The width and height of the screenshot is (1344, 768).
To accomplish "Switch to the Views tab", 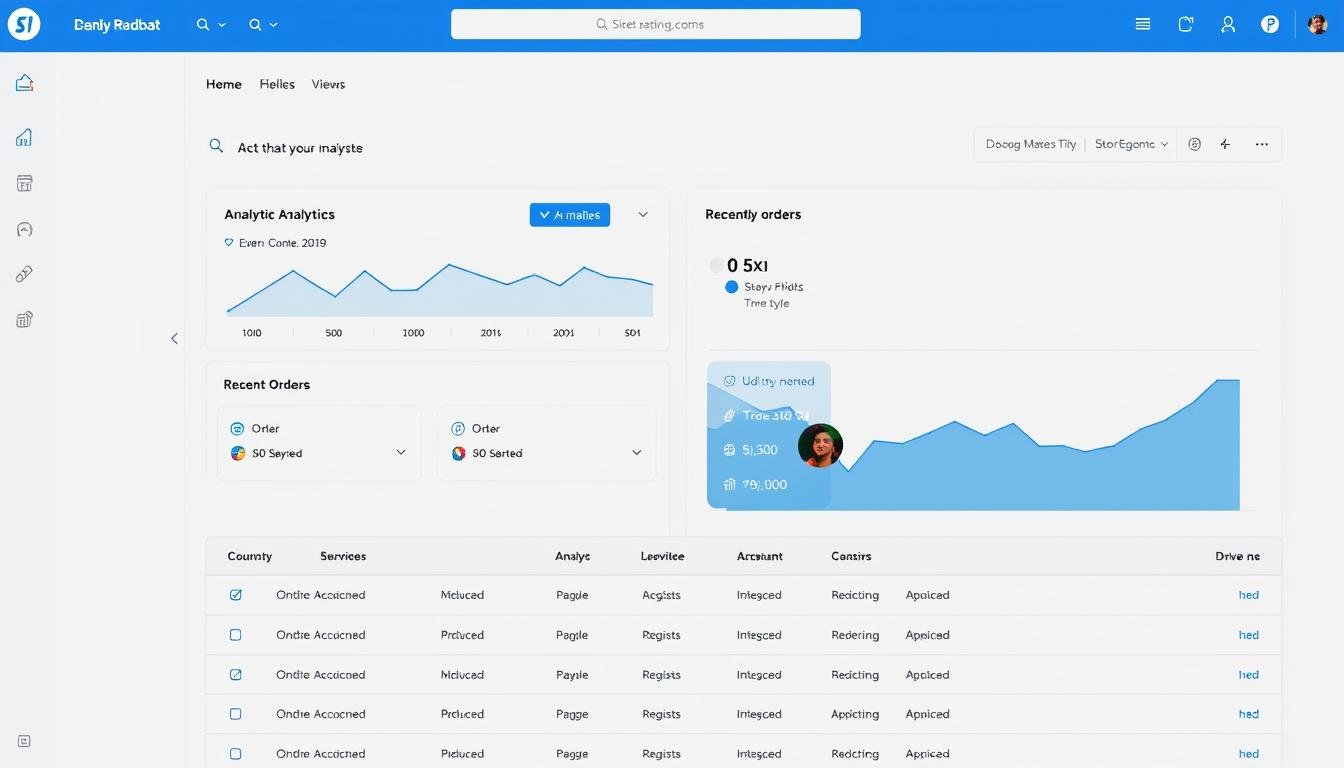I will pyautogui.click(x=328, y=84).
